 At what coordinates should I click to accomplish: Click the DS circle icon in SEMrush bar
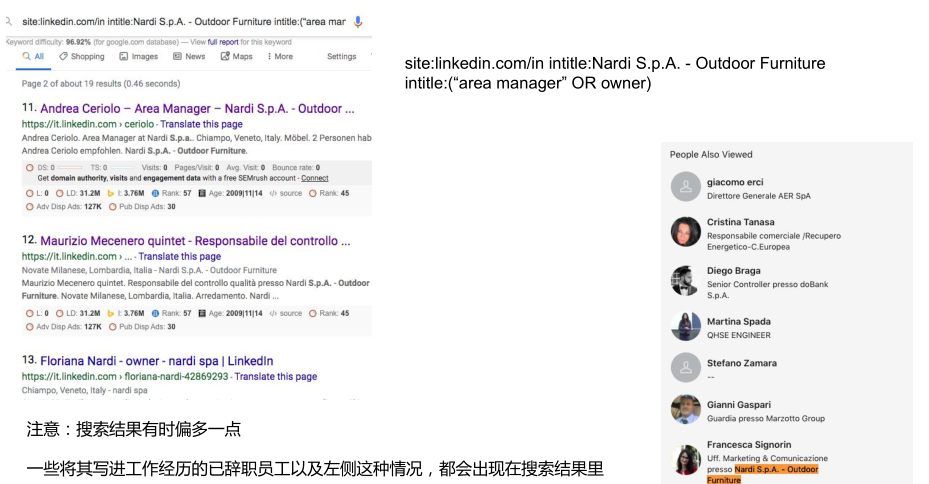[x=30, y=168]
